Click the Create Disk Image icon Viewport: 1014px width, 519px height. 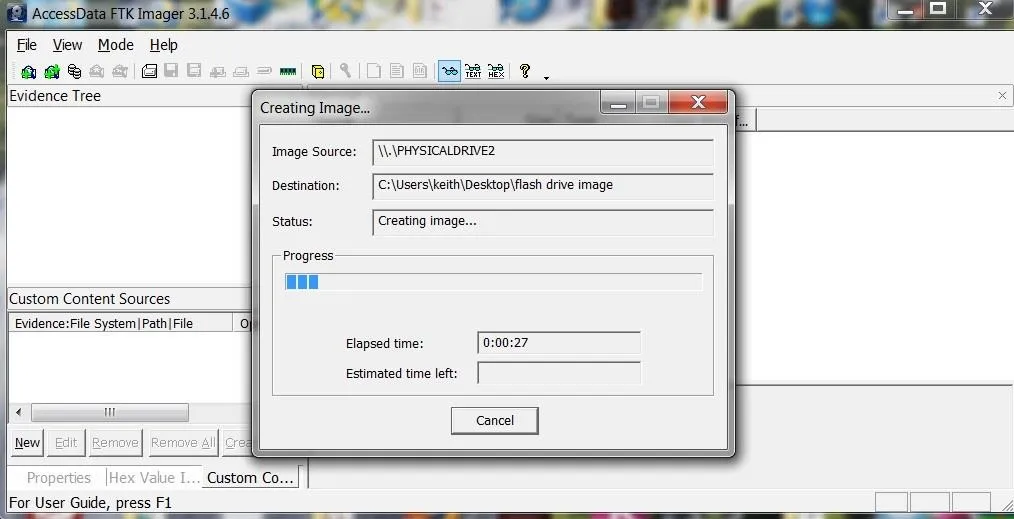(x=149, y=71)
